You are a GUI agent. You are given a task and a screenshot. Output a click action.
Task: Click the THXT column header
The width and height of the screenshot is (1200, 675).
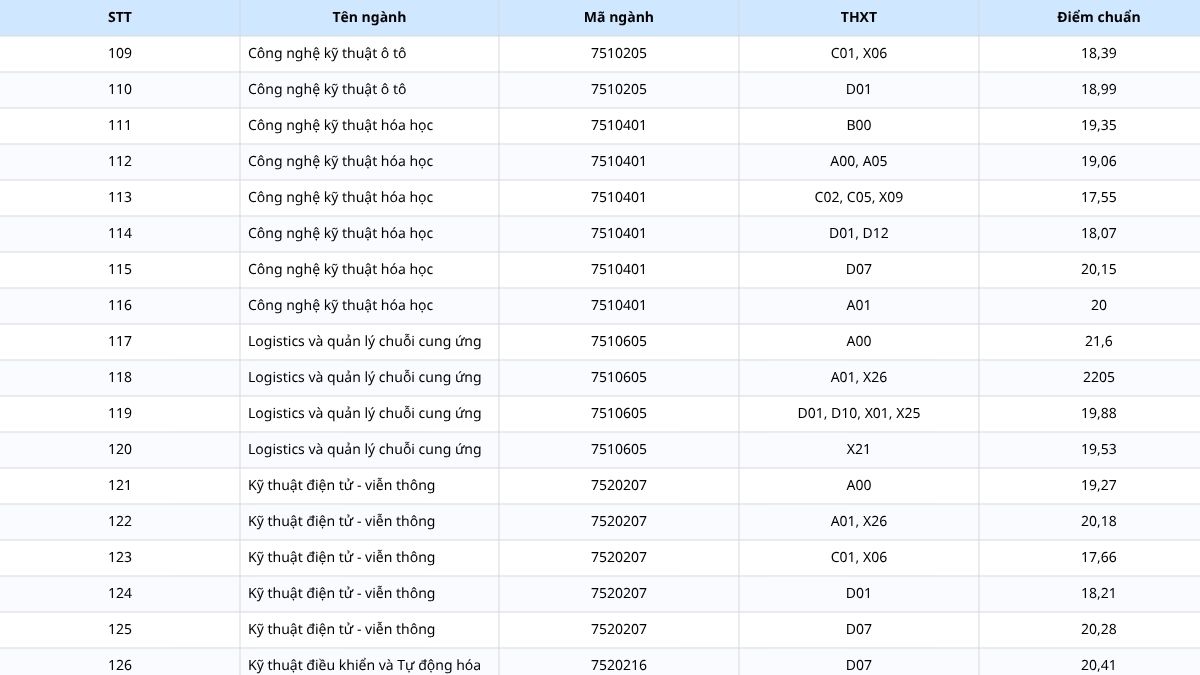859,17
